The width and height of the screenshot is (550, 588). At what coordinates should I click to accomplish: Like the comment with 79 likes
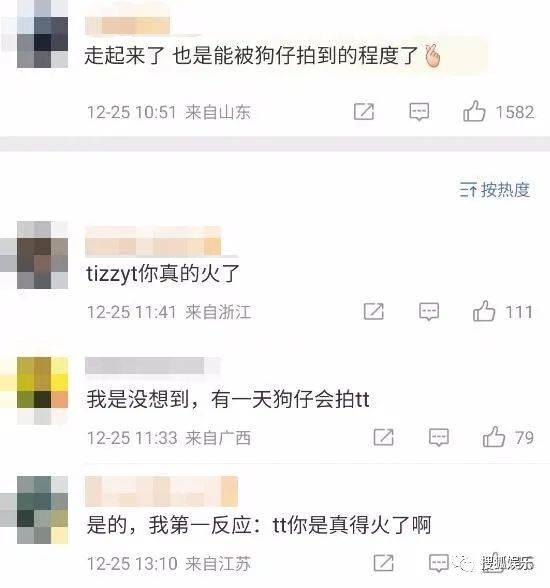tap(493, 437)
